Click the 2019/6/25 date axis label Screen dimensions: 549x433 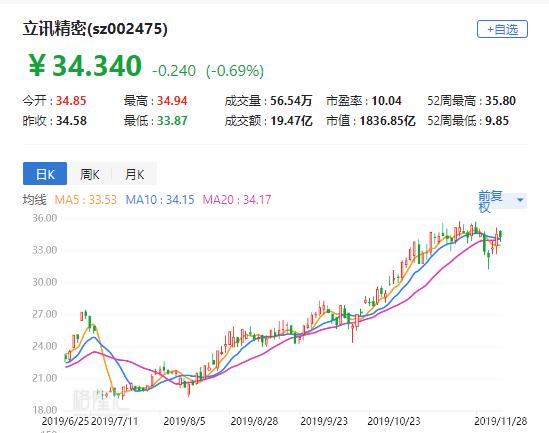(65, 421)
